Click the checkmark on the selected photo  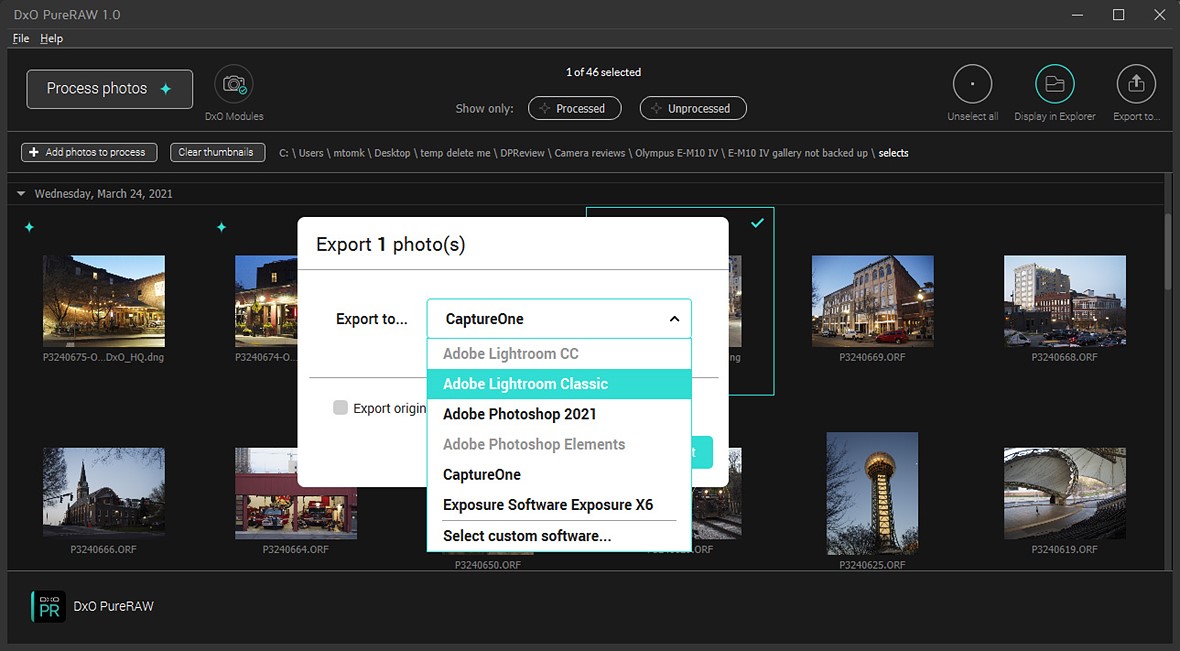coord(757,224)
